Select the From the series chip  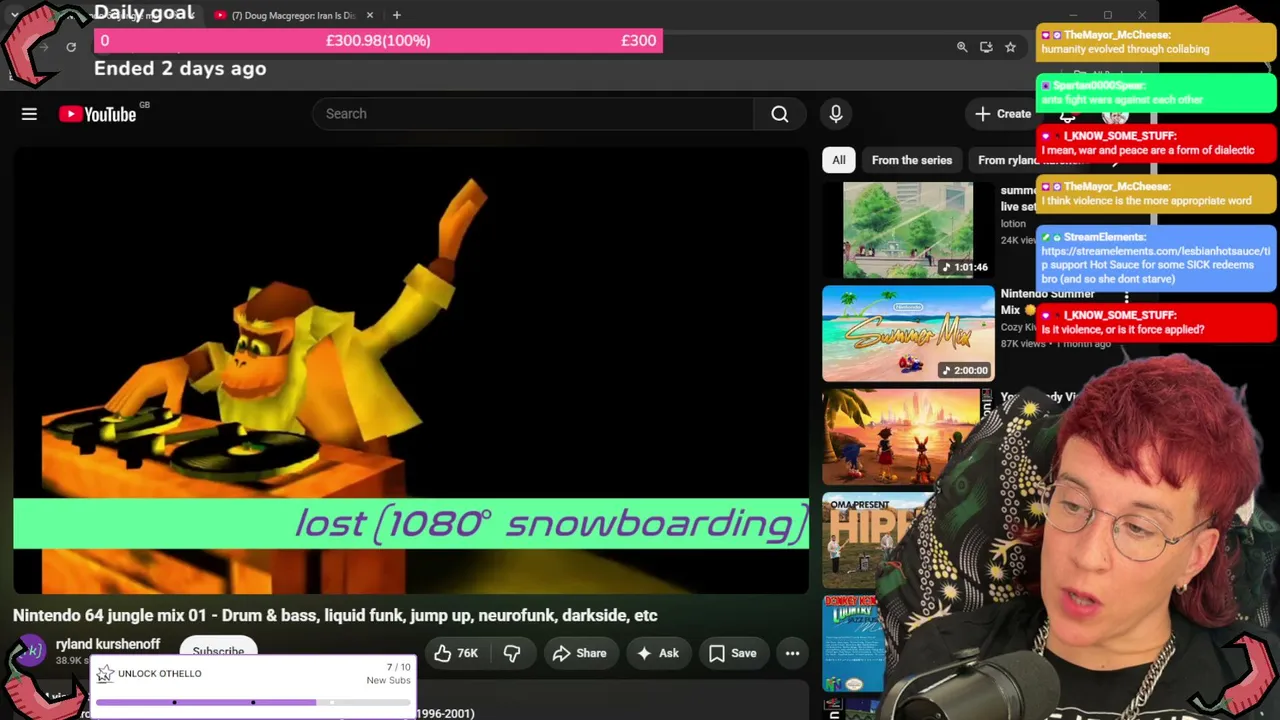912,160
